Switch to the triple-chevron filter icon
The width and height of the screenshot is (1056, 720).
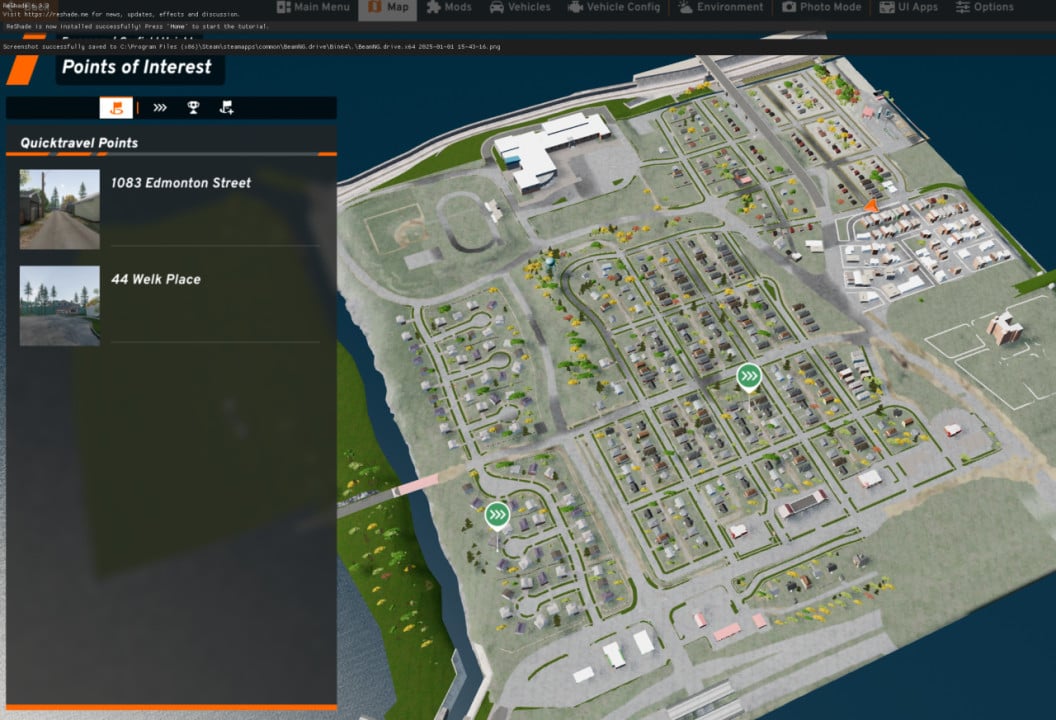click(x=160, y=108)
